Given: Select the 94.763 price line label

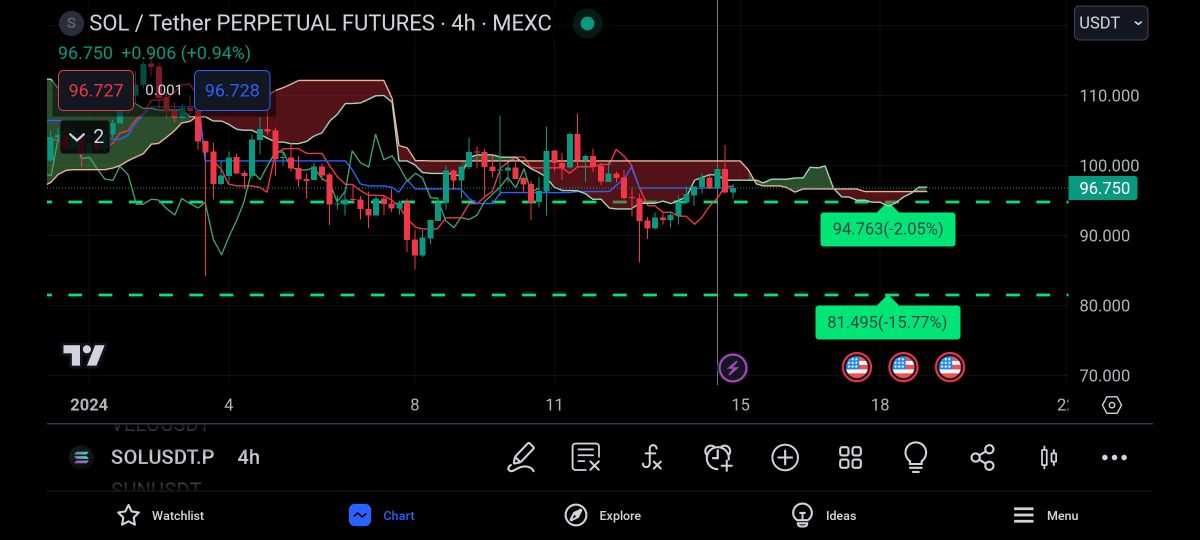Looking at the screenshot, I should tap(887, 229).
